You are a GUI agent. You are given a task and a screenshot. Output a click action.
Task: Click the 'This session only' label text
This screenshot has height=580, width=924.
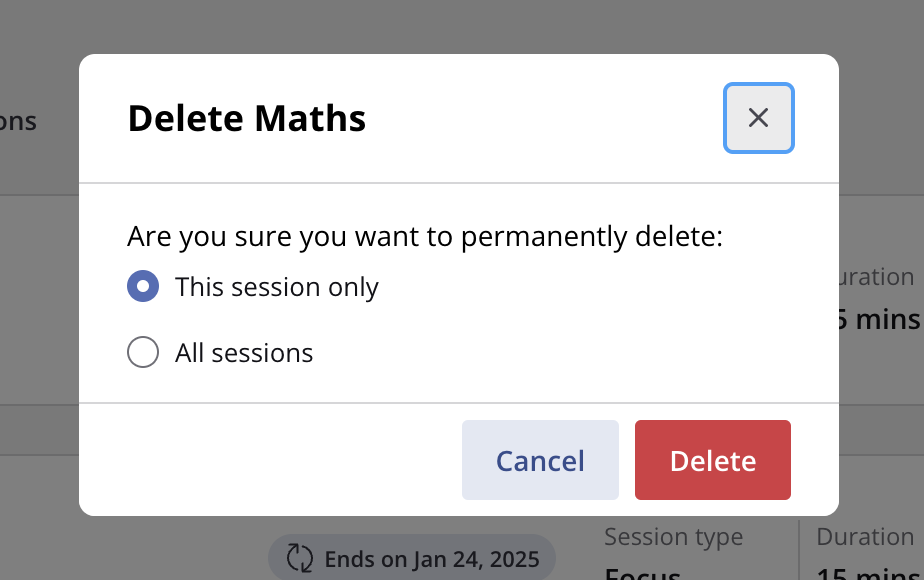tap(276, 287)
